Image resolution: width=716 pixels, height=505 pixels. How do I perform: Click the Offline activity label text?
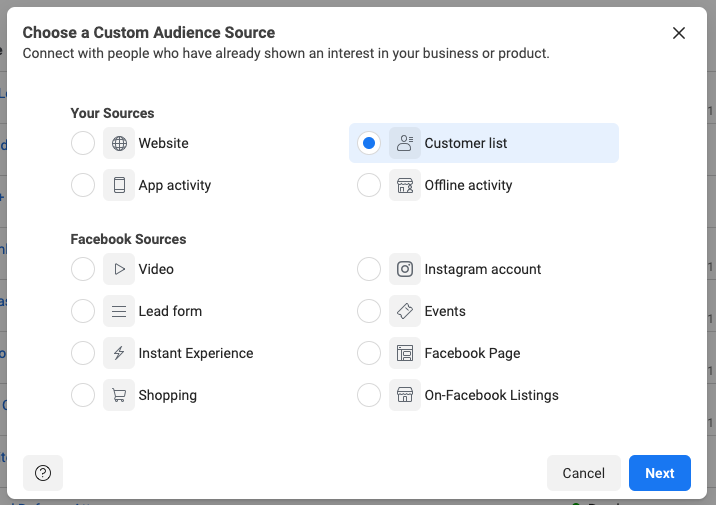point(469,185)
